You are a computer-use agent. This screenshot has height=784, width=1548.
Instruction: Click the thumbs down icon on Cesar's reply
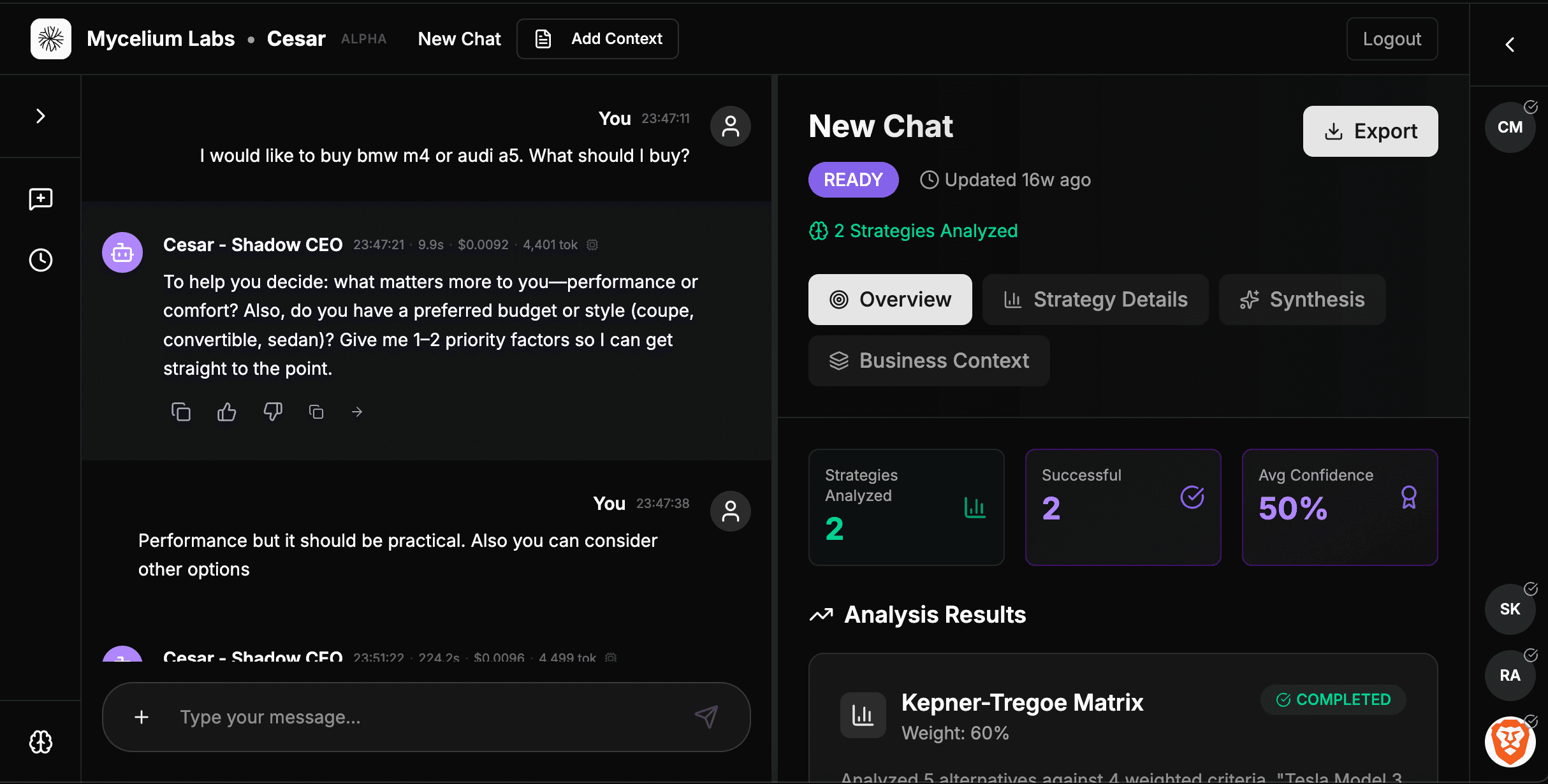pos(273,412)
